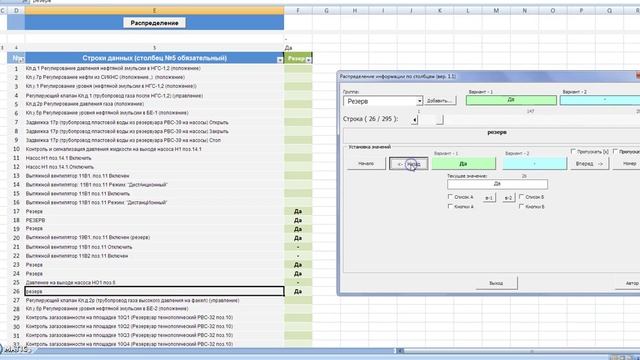Image resolution: width=640 pixels, height=360 pixels.
Task: Click cell 'Насос Н1 поз.14.1 Отключить' in row 12
Action: pyautogui.click(x=154, y=167)
